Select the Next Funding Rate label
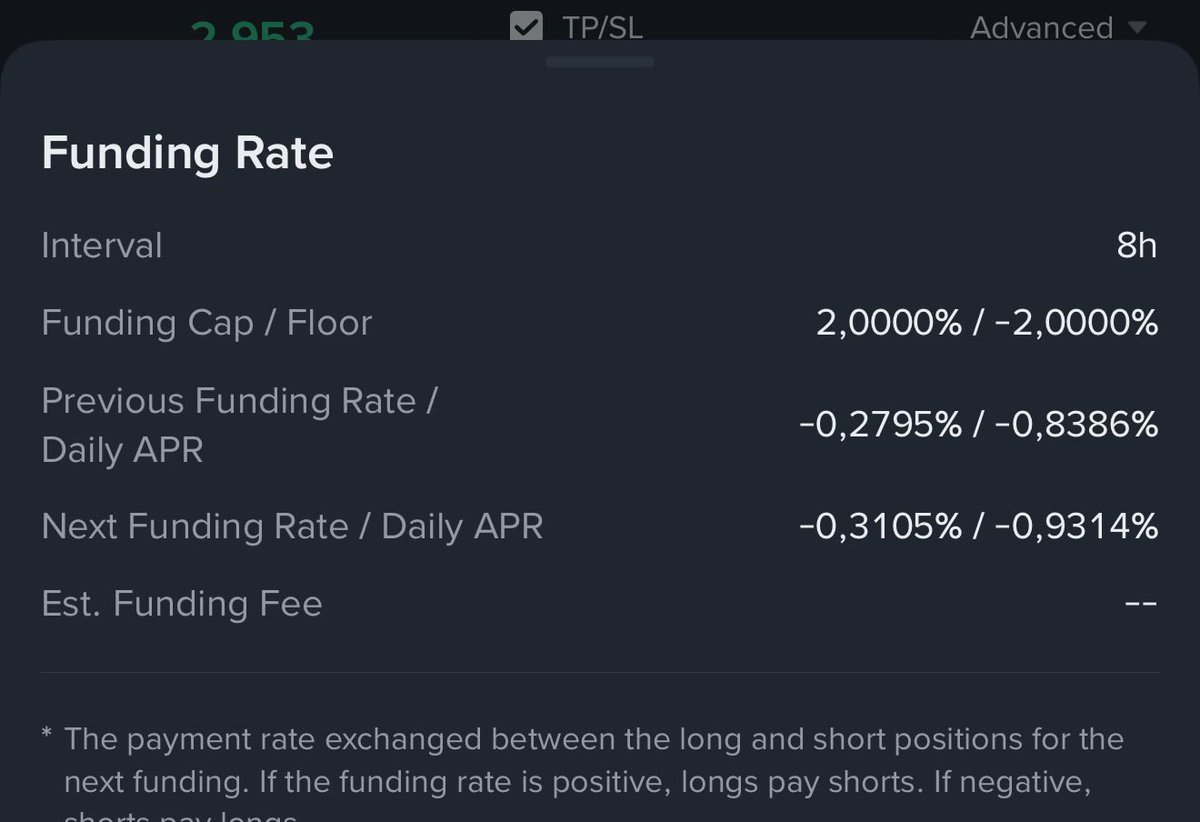Screen dimensions: 1200x822 coord(292,527)
